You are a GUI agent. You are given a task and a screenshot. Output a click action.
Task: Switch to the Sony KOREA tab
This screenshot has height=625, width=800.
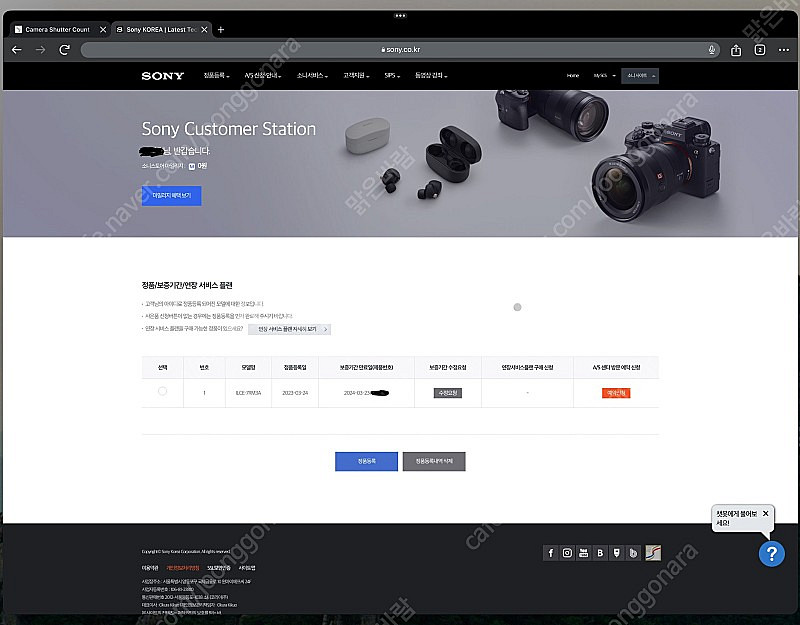[x=161, y=30]
